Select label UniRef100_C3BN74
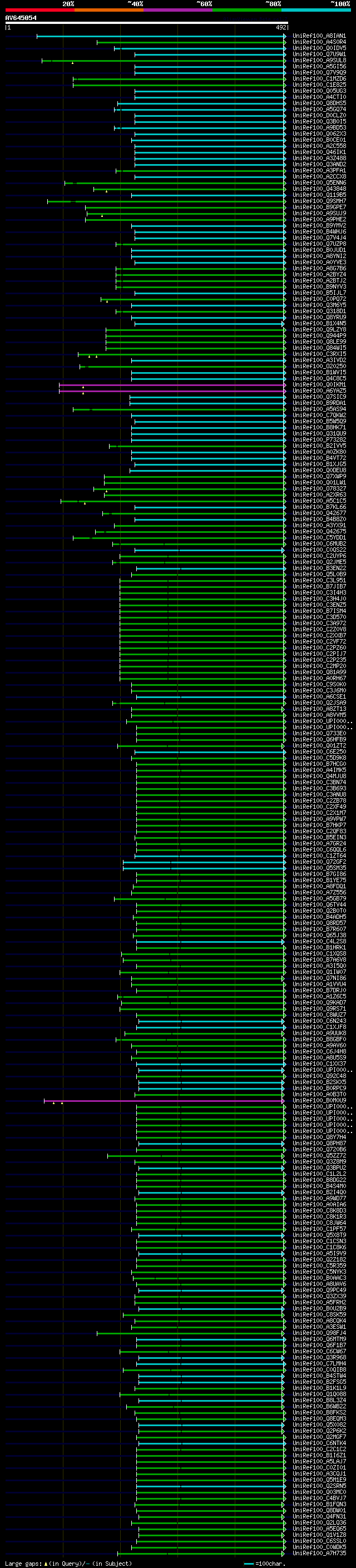Image resolution: width=356 pixels, height=1568 pixels. [x=319, y=782]
